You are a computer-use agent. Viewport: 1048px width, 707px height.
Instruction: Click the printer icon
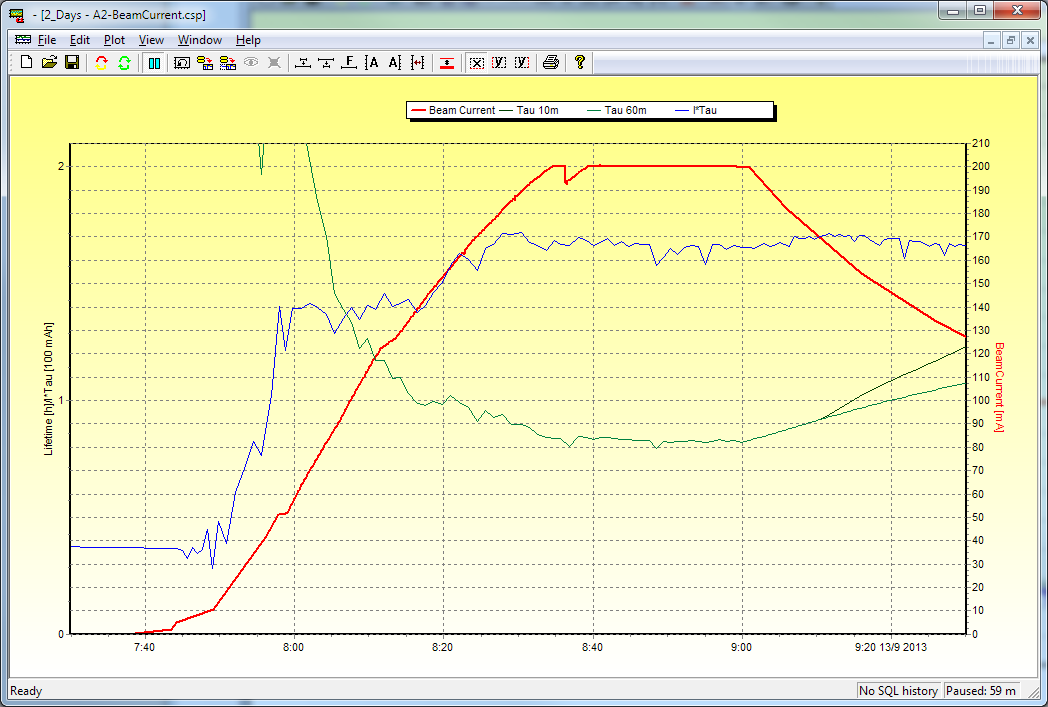coord(550,62)
